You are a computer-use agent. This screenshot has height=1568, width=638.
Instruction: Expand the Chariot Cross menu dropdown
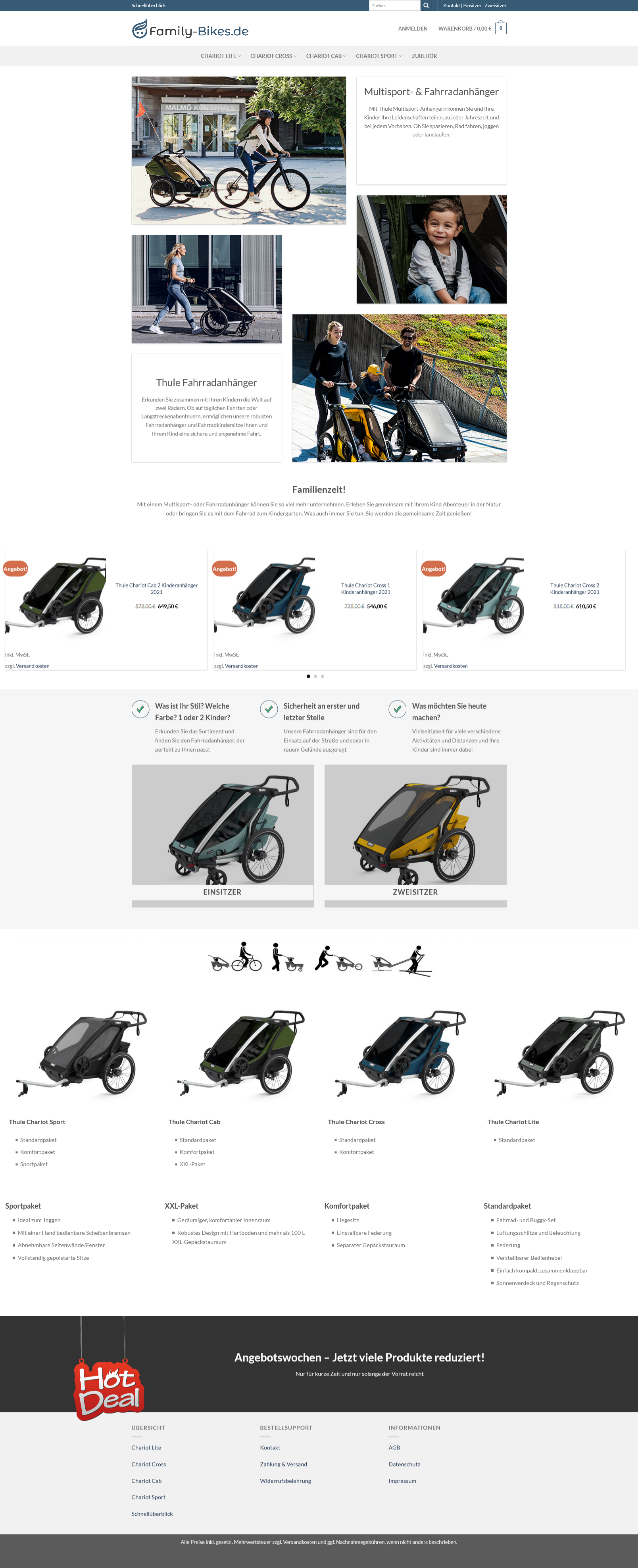point(273,56)
